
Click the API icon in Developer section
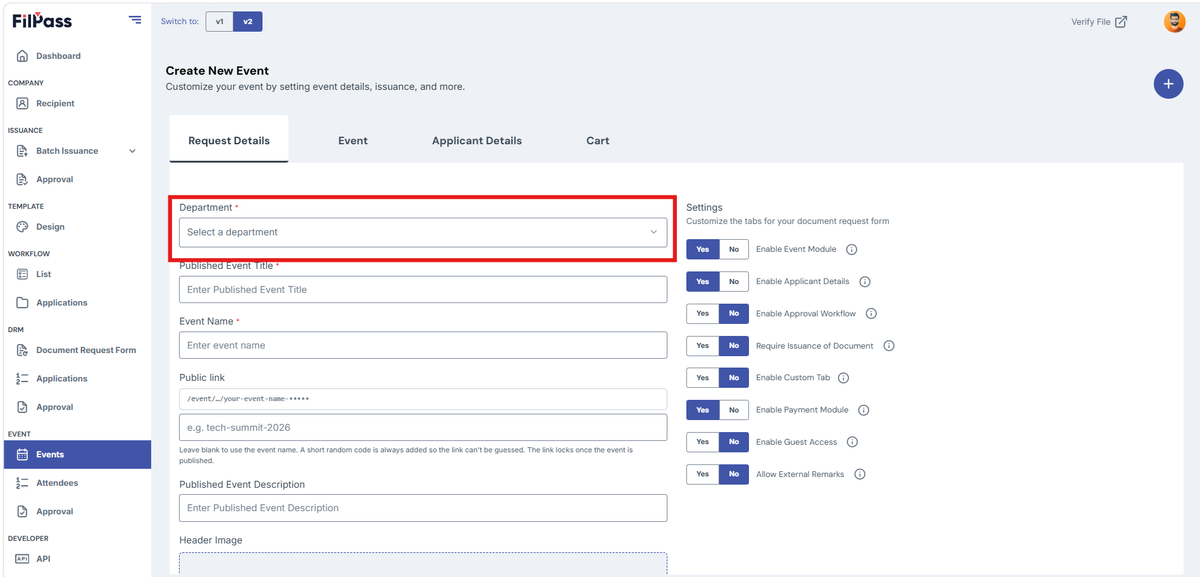tap(22, 559)
